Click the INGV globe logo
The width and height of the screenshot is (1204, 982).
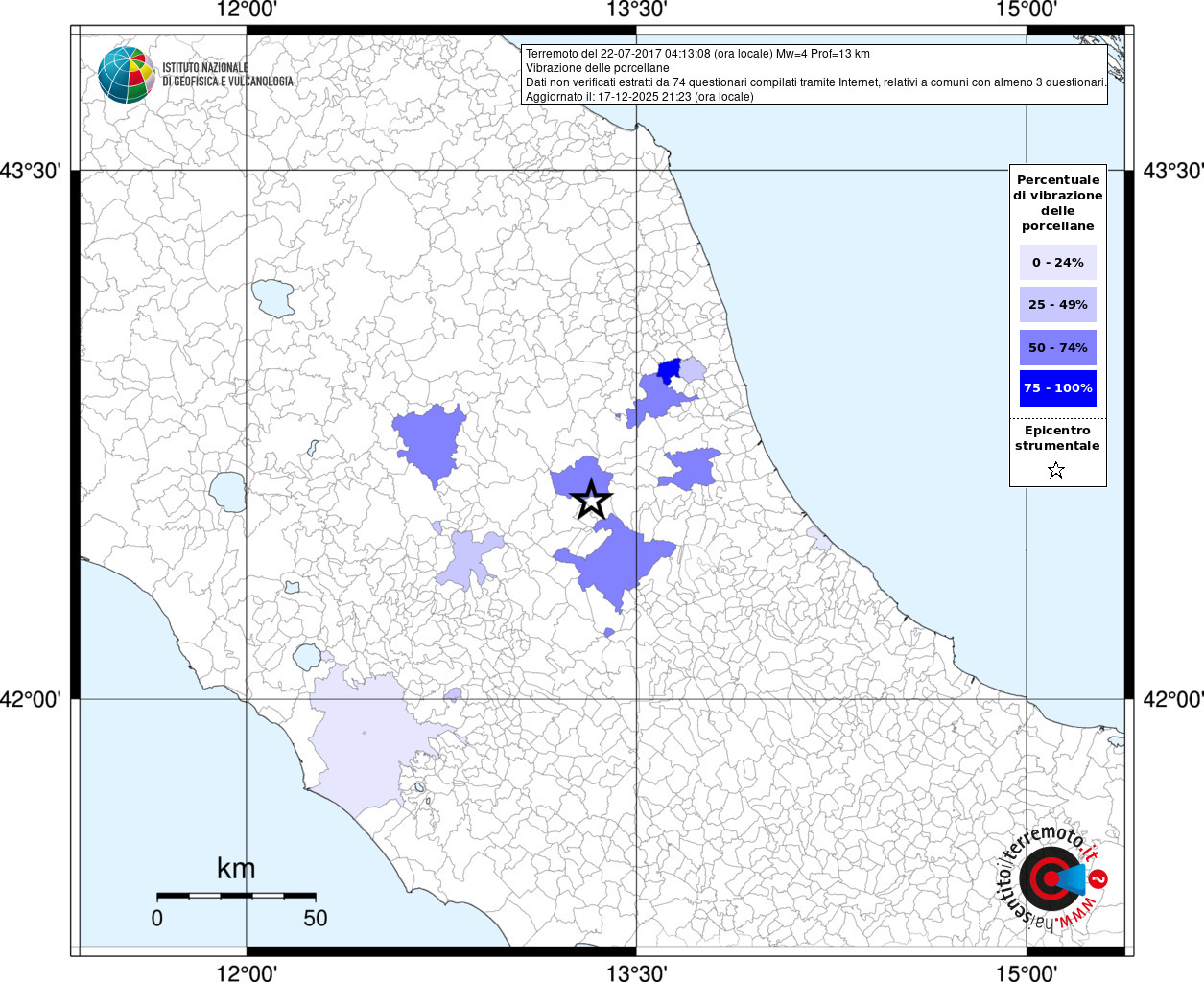(126, 74)
